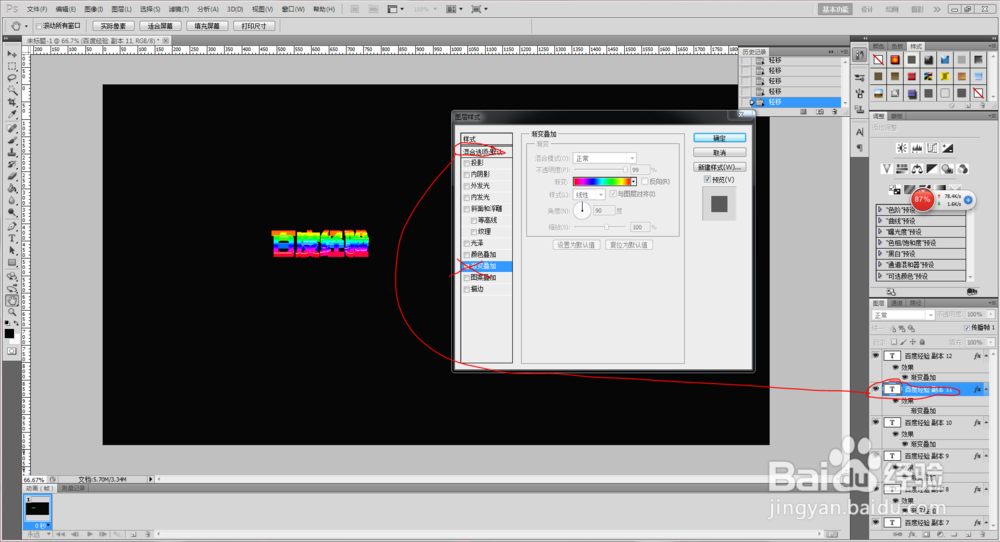Switch to the 通道 channels tab
Viewport: 1000px width, 542px height.
tap(897, 303)
